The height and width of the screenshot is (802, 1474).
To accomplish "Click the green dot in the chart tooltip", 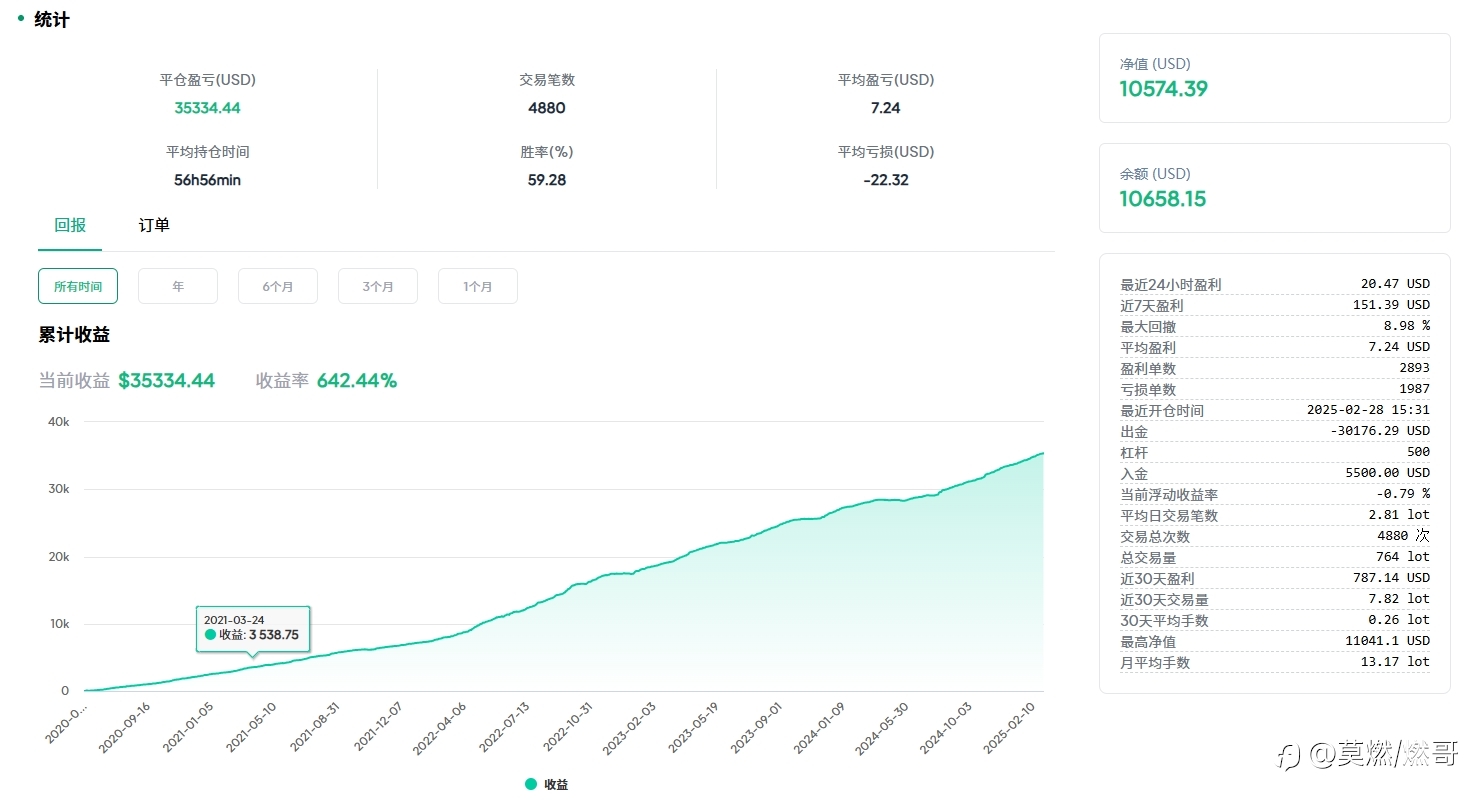I will pyautogui.click(x=210, y=635).
